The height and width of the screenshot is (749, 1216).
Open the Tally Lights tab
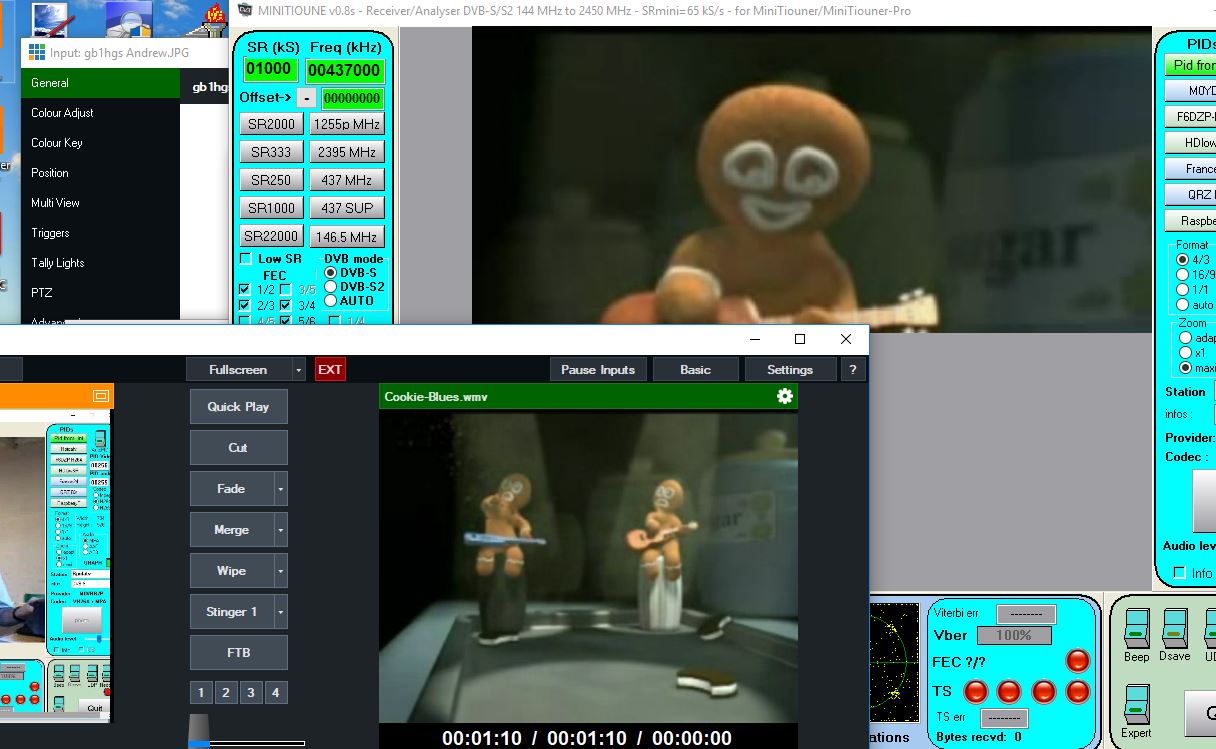click(100, 263)
